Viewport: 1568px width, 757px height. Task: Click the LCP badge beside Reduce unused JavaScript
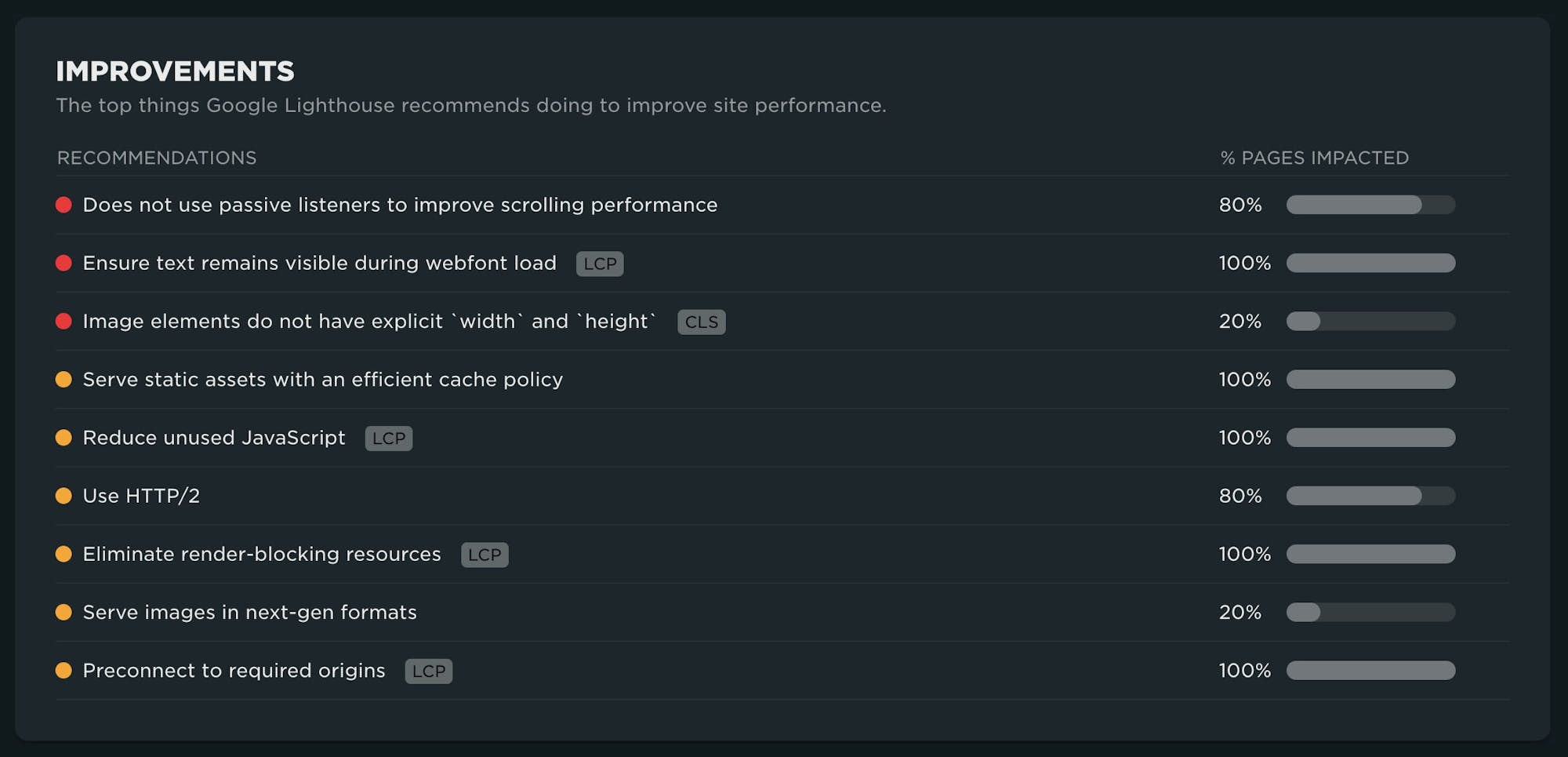tap(389, 438)
